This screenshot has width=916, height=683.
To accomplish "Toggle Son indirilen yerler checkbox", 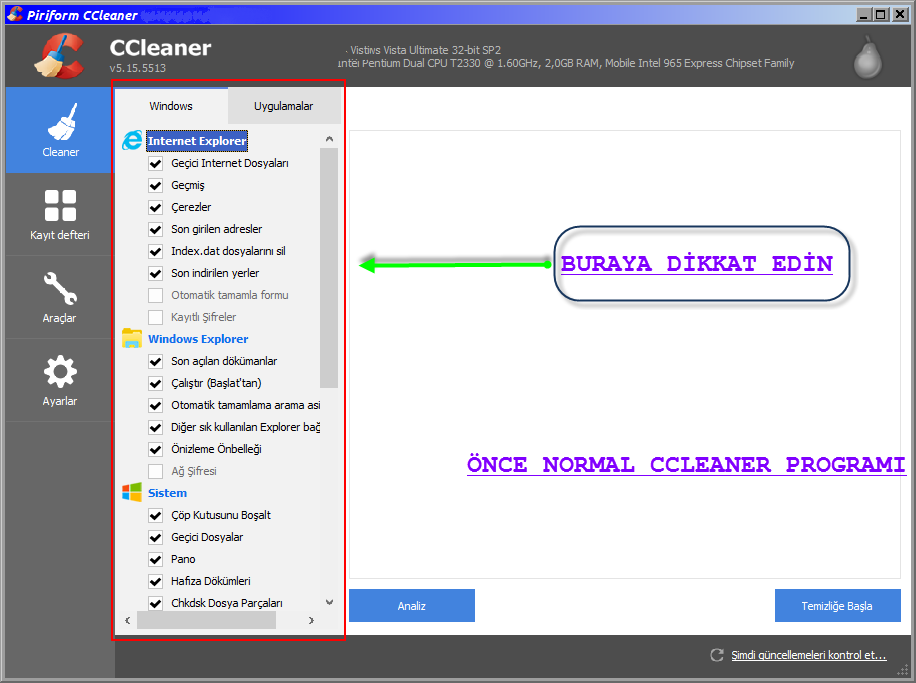I will pyautogui.click(x=155, y=273).
